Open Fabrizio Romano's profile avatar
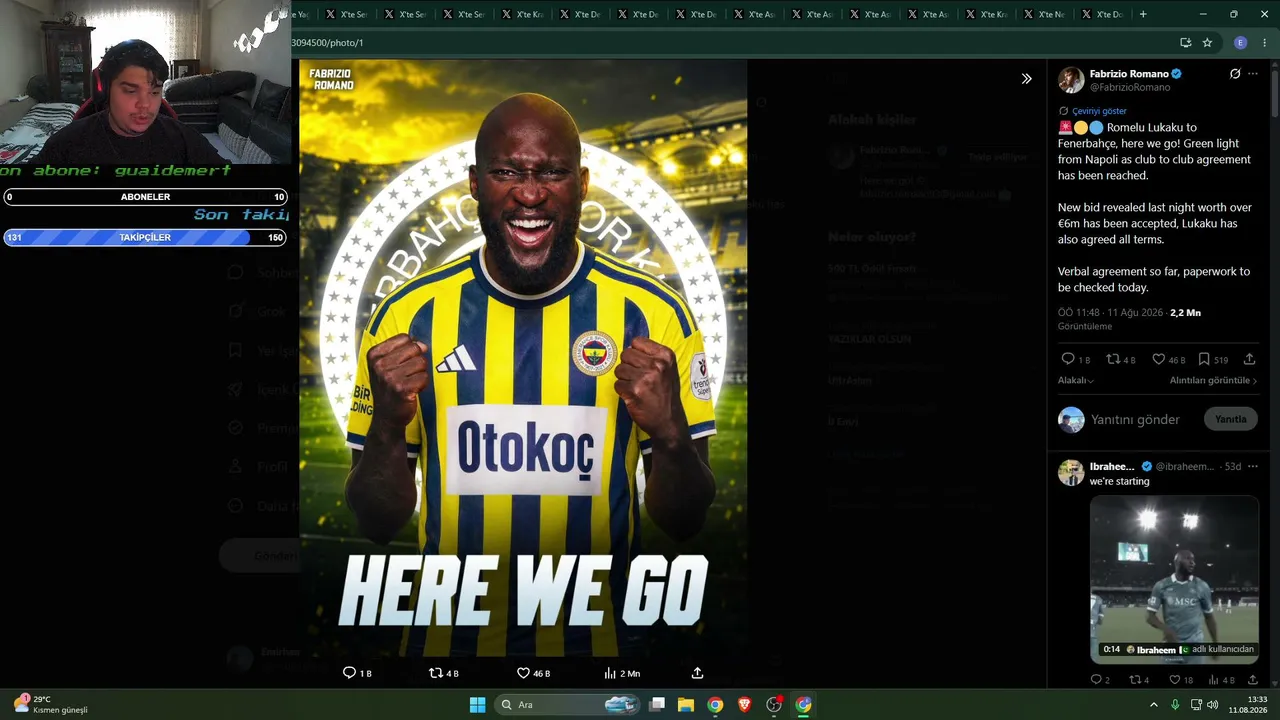Image resolution: width=1280 pixels, height=720 pixels. tap(1071, 80)
